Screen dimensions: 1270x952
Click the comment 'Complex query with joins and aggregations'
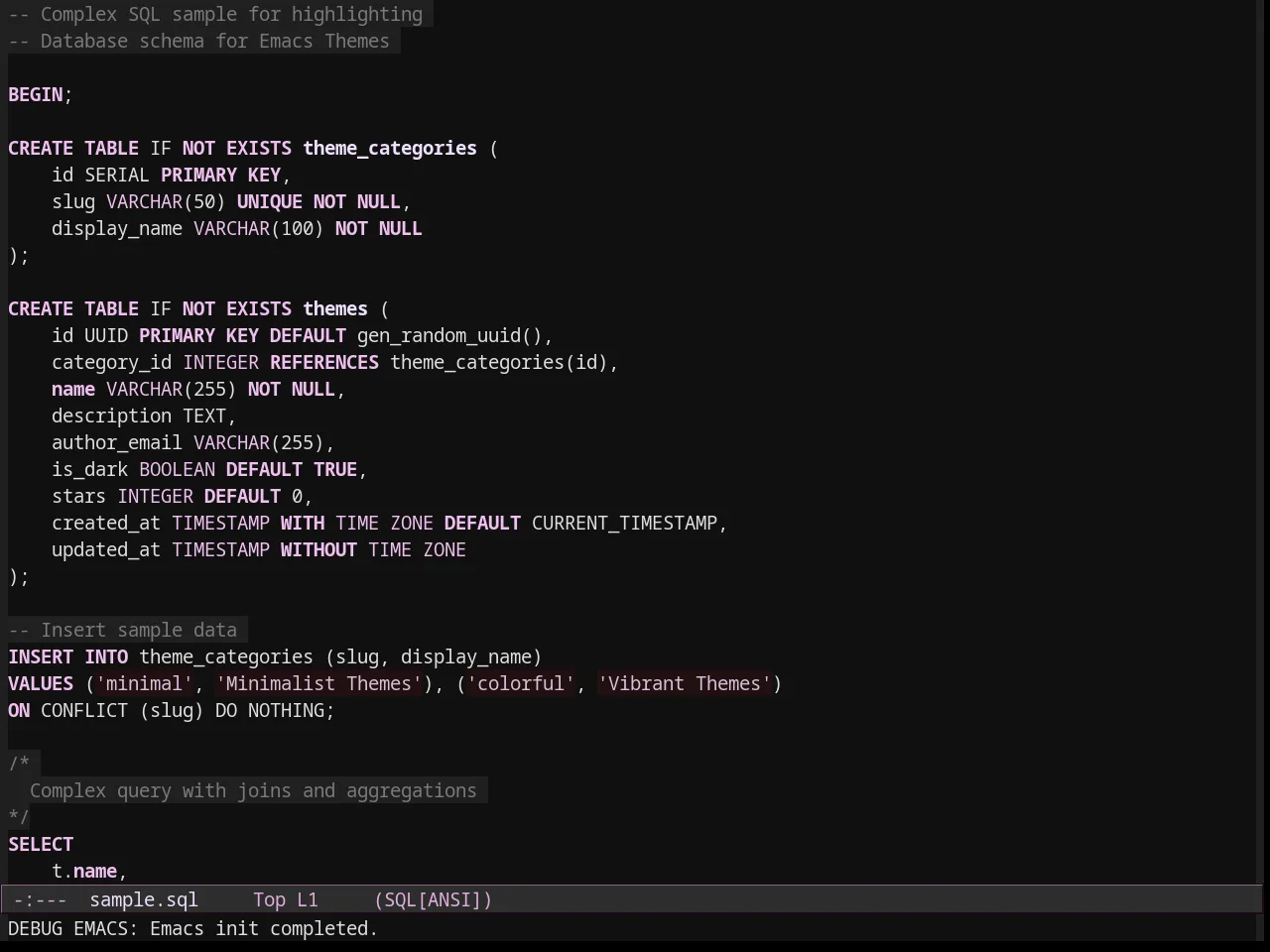[x=253, y=791]
